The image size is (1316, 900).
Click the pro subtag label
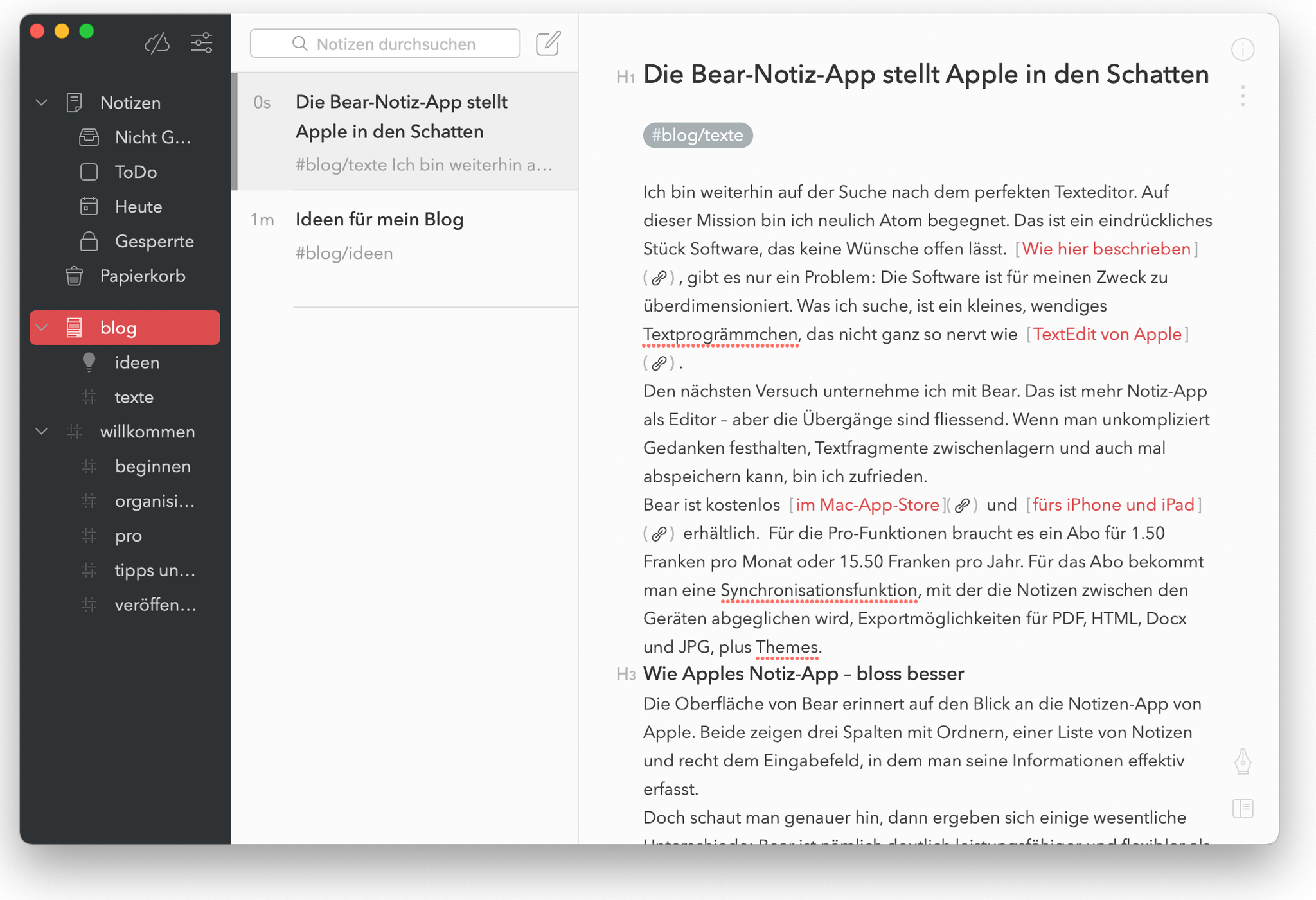point(129,536)
